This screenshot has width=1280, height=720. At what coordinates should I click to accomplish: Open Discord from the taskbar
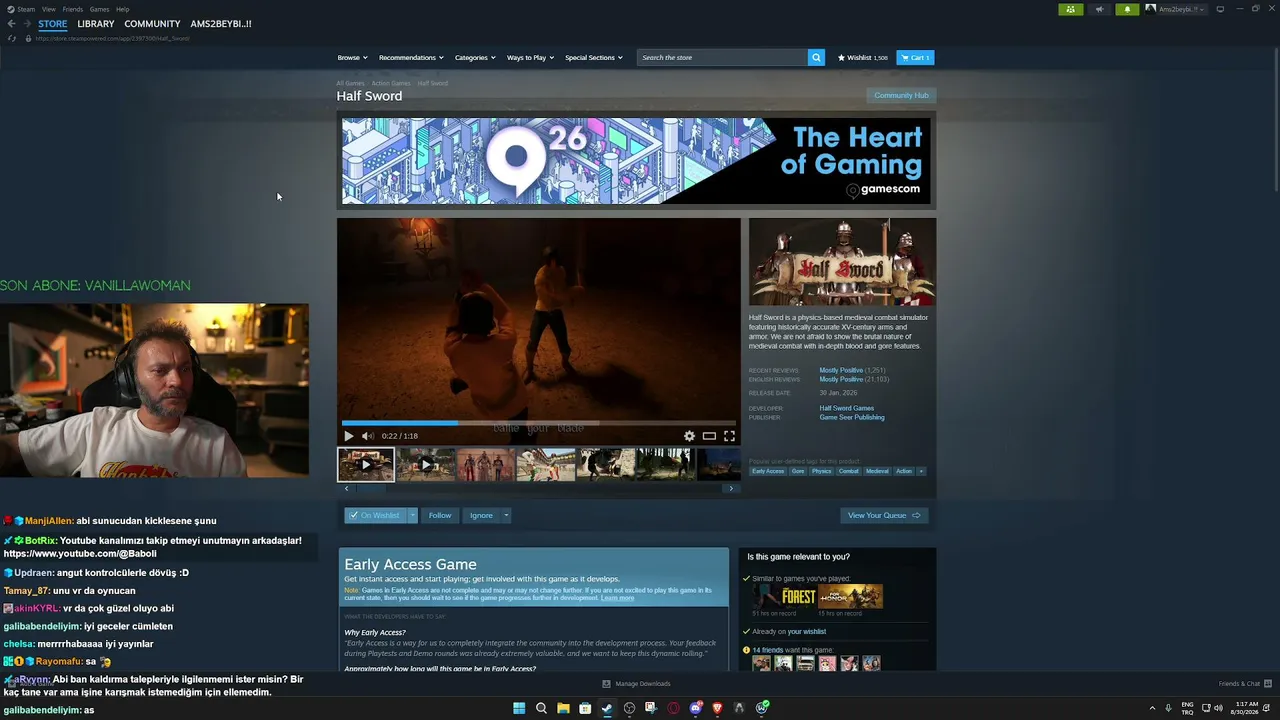(x=695, y=708)
